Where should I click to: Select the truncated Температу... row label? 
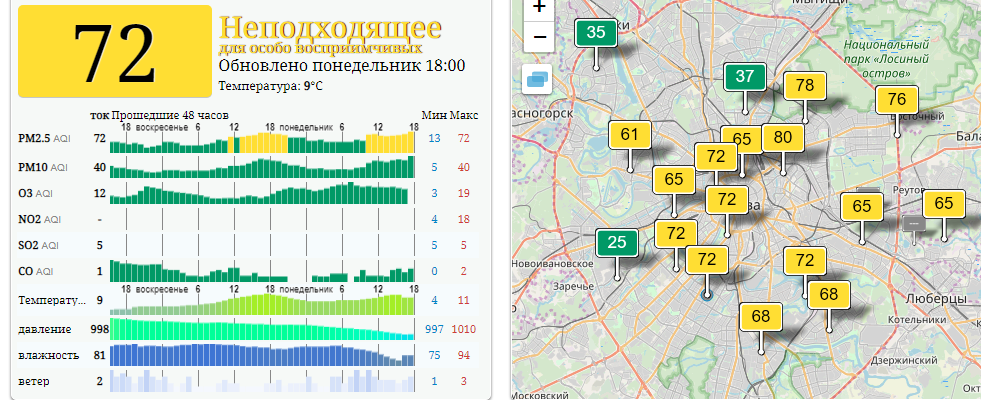(52, 300)
